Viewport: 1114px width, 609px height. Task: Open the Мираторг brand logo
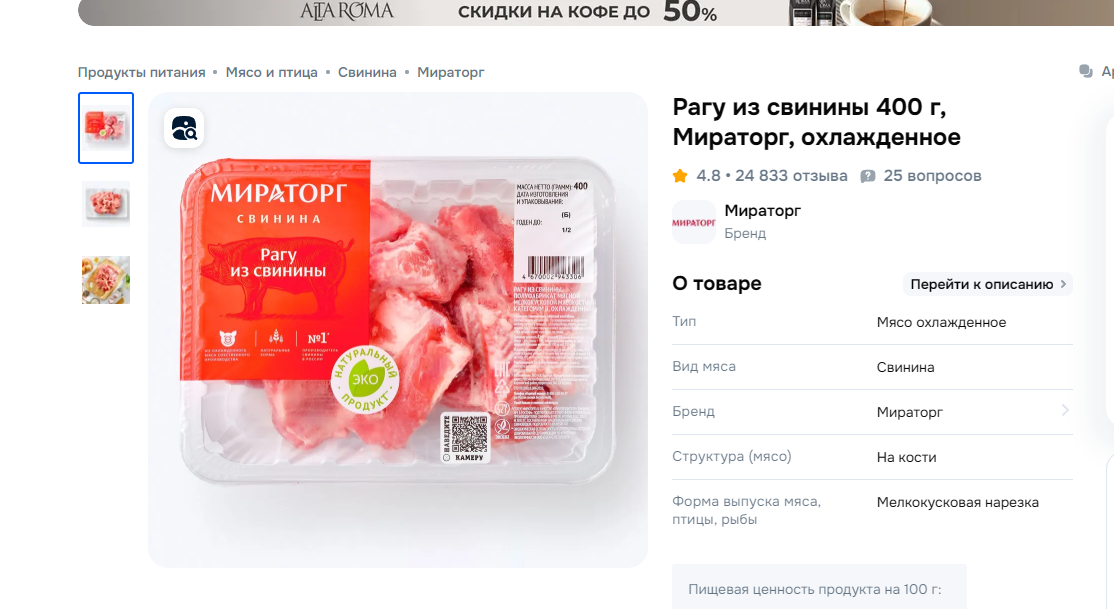pos(693,222)
